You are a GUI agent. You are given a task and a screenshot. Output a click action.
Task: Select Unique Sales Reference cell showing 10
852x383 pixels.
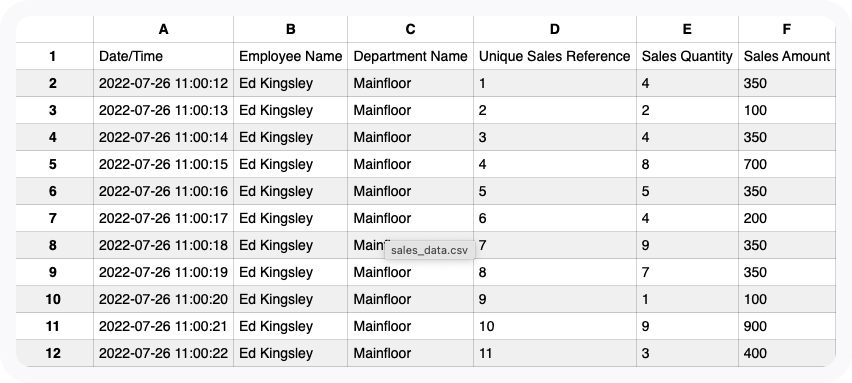click(555, 326)
